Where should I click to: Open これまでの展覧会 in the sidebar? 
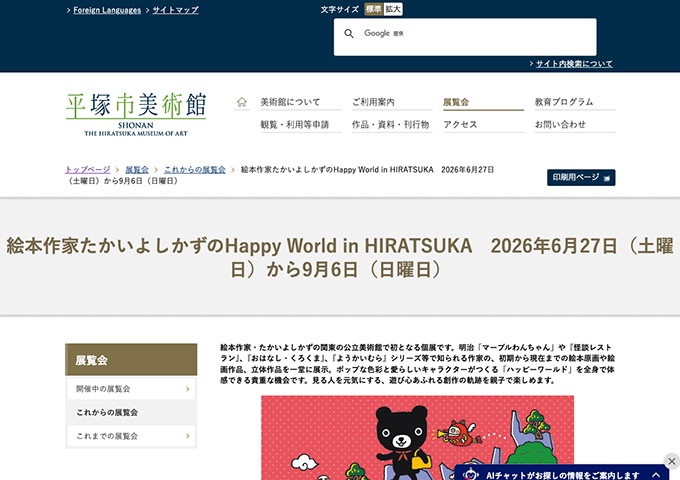click(131, 436)
